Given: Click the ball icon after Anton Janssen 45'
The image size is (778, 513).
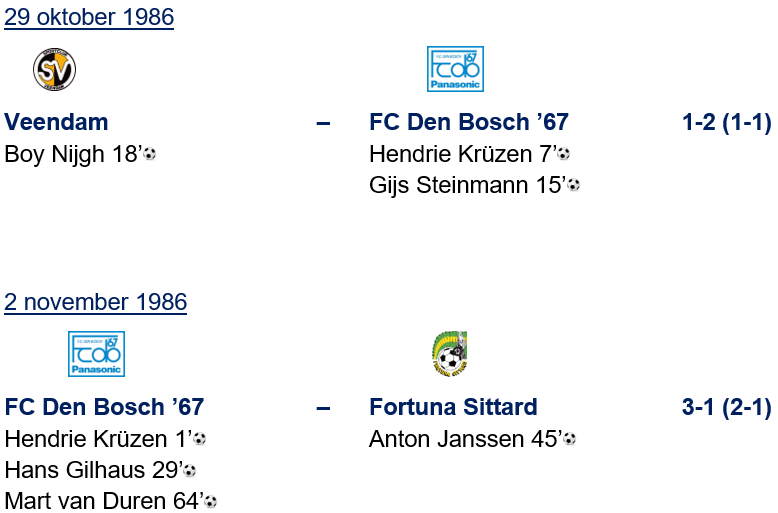Looking at the screenshot, I should [x=569, y=439].
